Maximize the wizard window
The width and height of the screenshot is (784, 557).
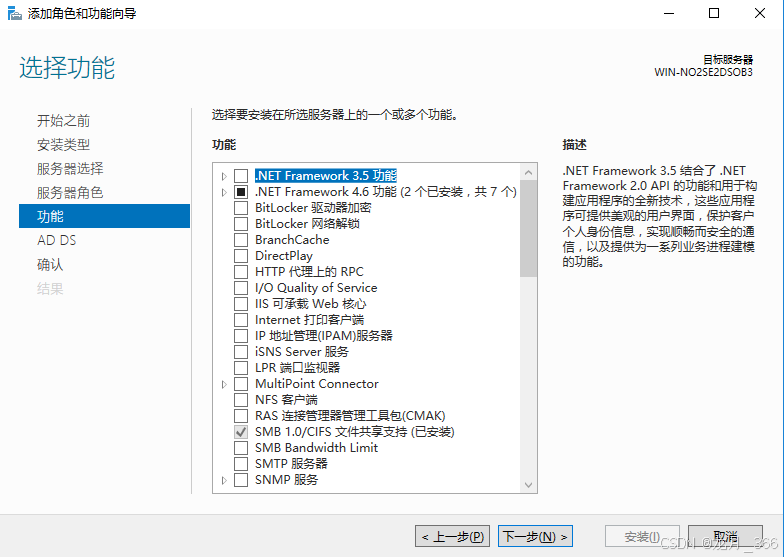click(714, 14)
